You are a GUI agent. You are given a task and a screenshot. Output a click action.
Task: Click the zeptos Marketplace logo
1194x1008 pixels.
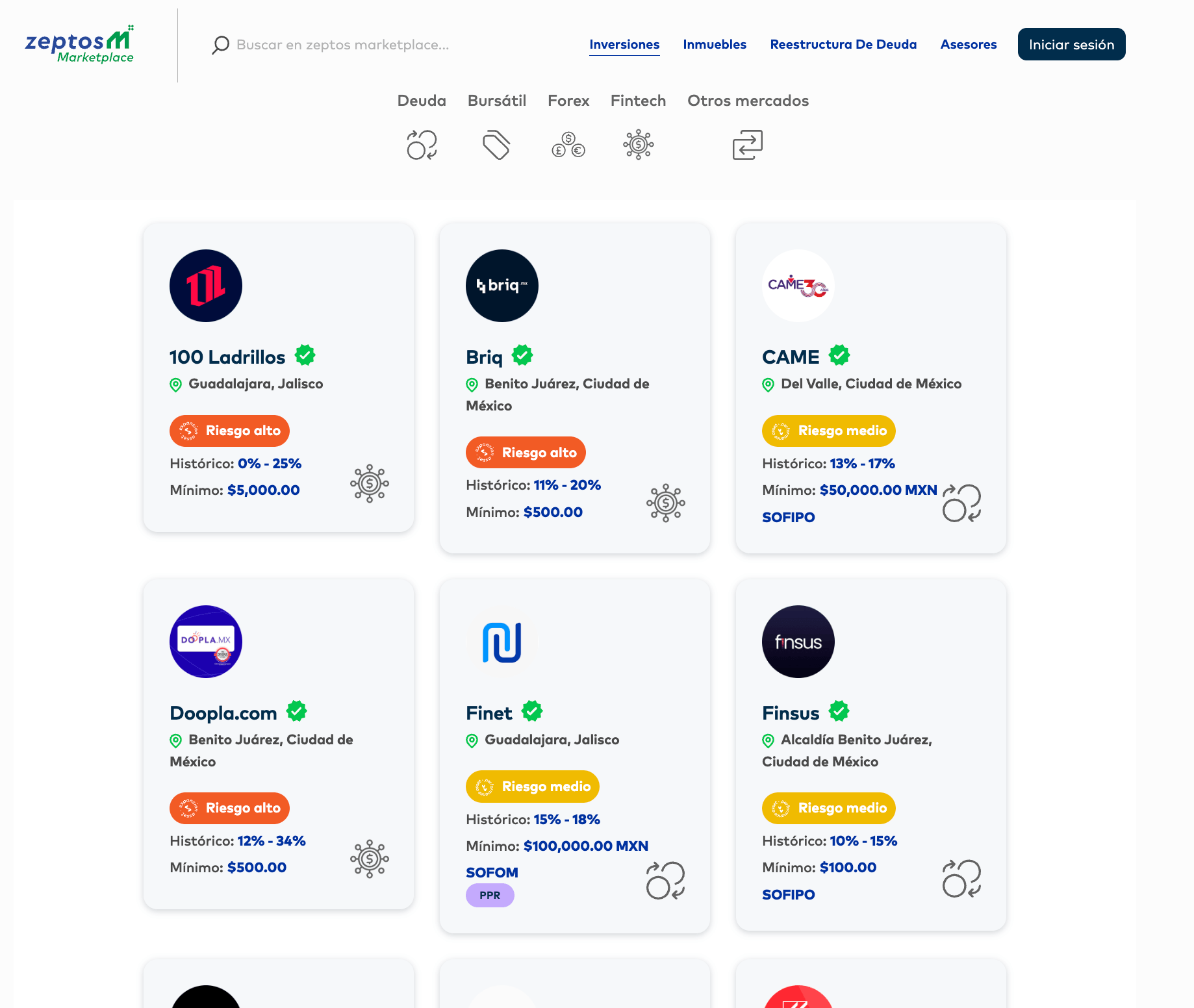coord(79,44)
